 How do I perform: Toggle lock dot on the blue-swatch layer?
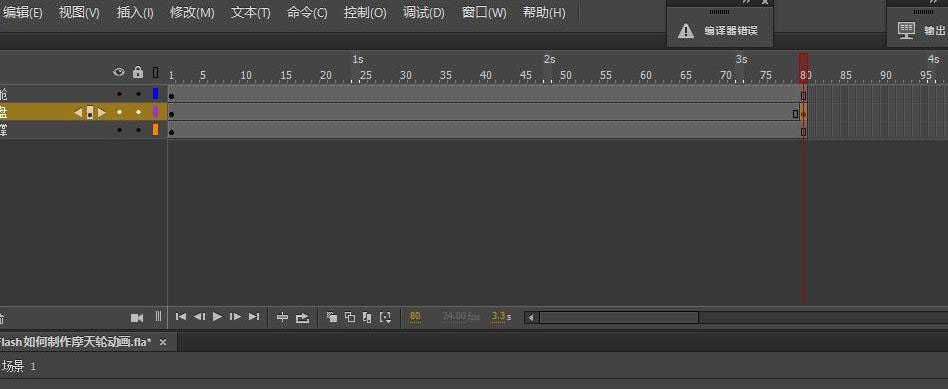[x=138, y=94]
